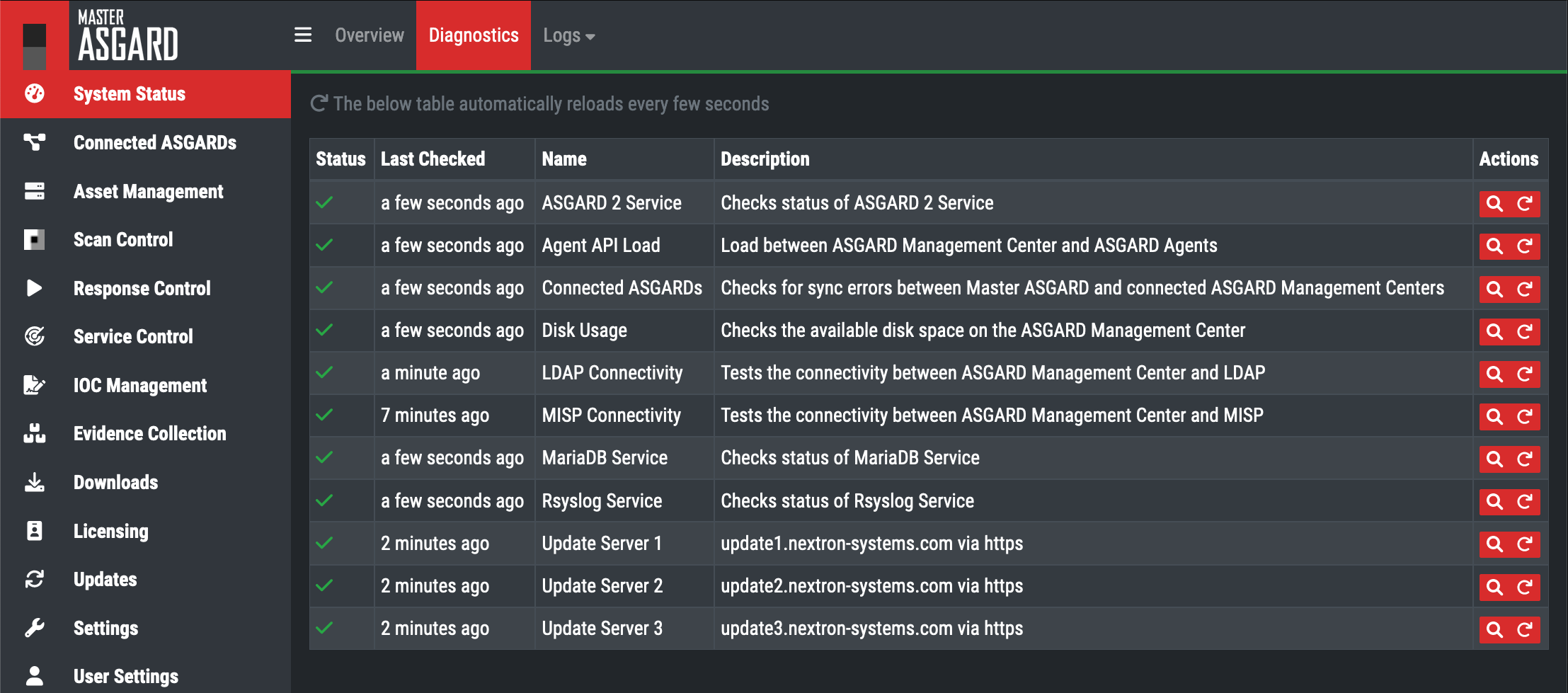
Task: Inspect details of Disk Usage check
Action: pos(1494,331)
